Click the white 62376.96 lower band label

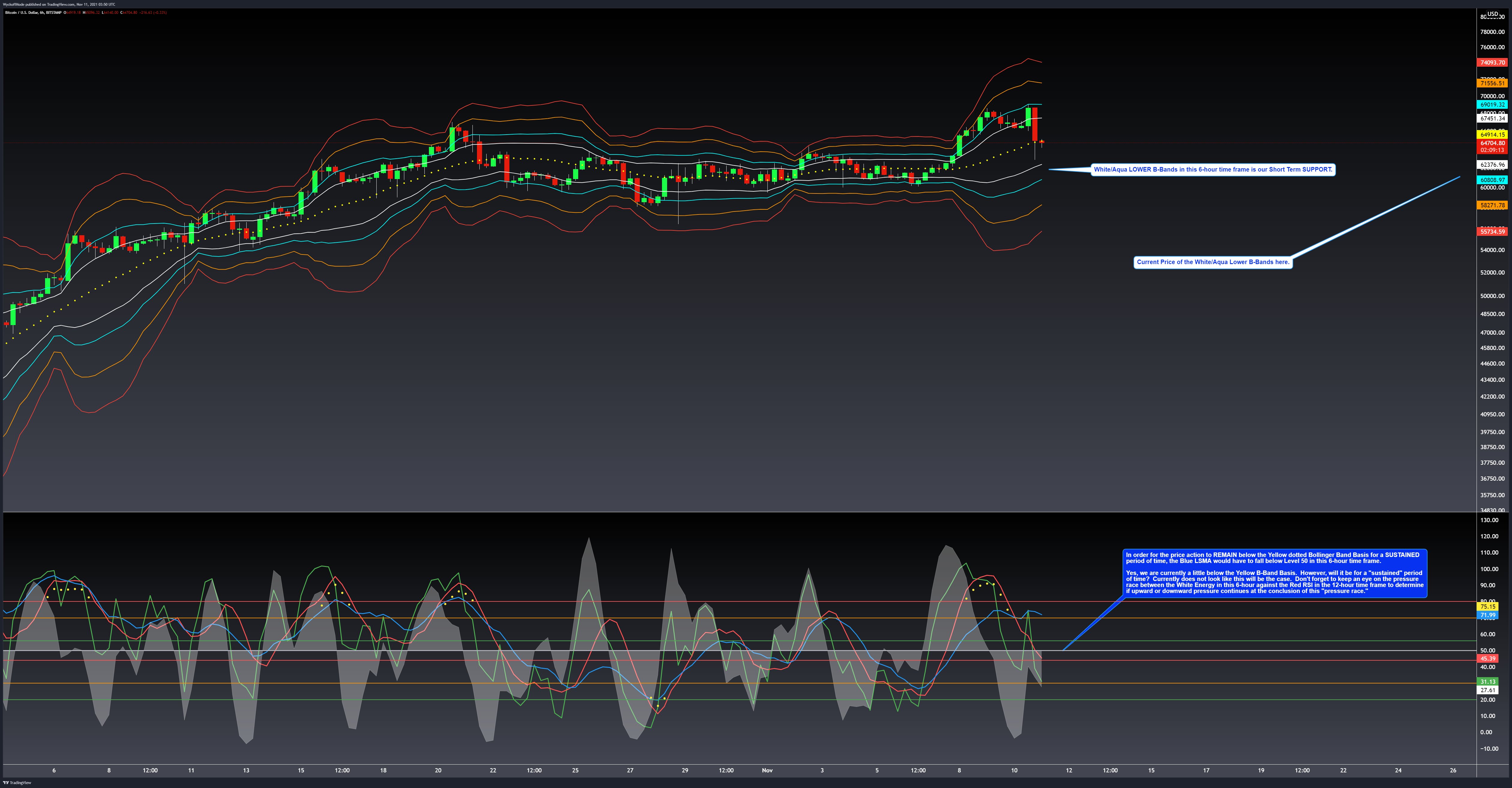point(1492,165)
